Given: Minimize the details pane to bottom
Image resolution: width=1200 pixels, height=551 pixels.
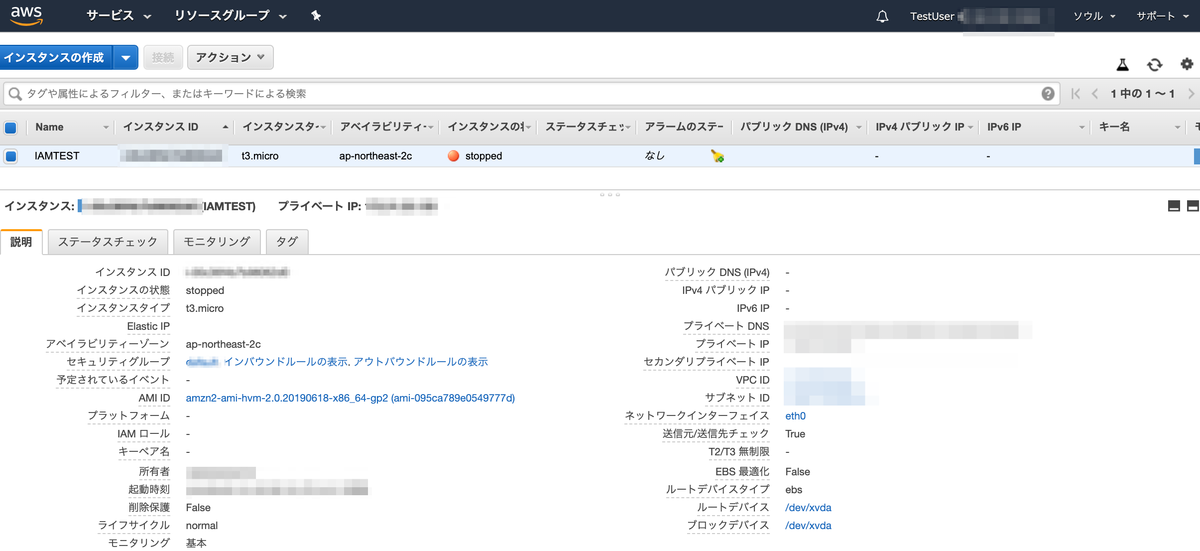Looking at the screenshot, I should coord(1174,206).
